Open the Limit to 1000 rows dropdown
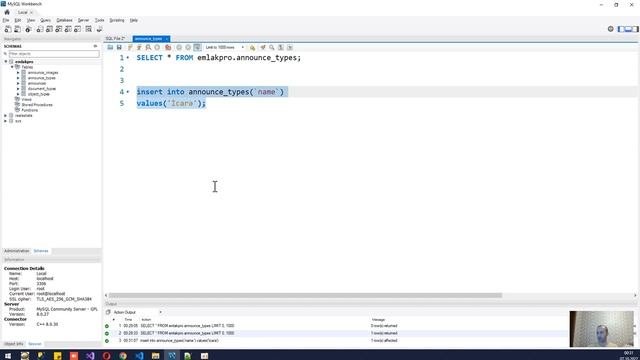640x360 pixels. (225, 48)
